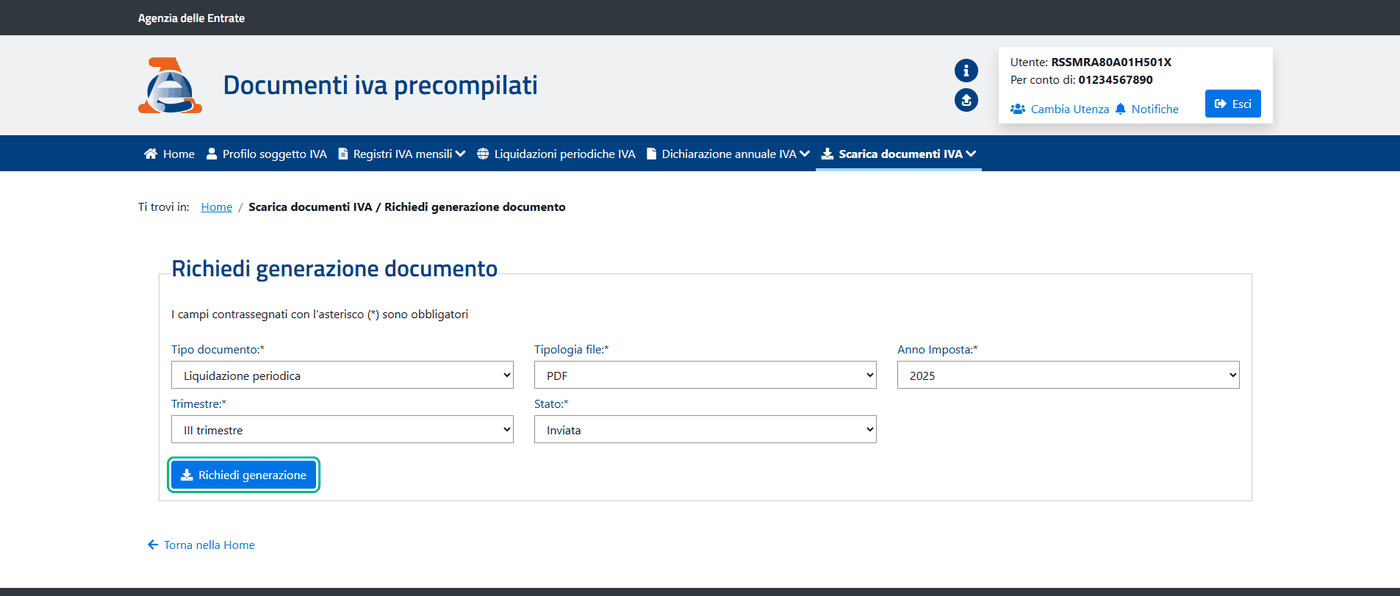Click the Agenzia delle Entrate logo

coord(170,86)
